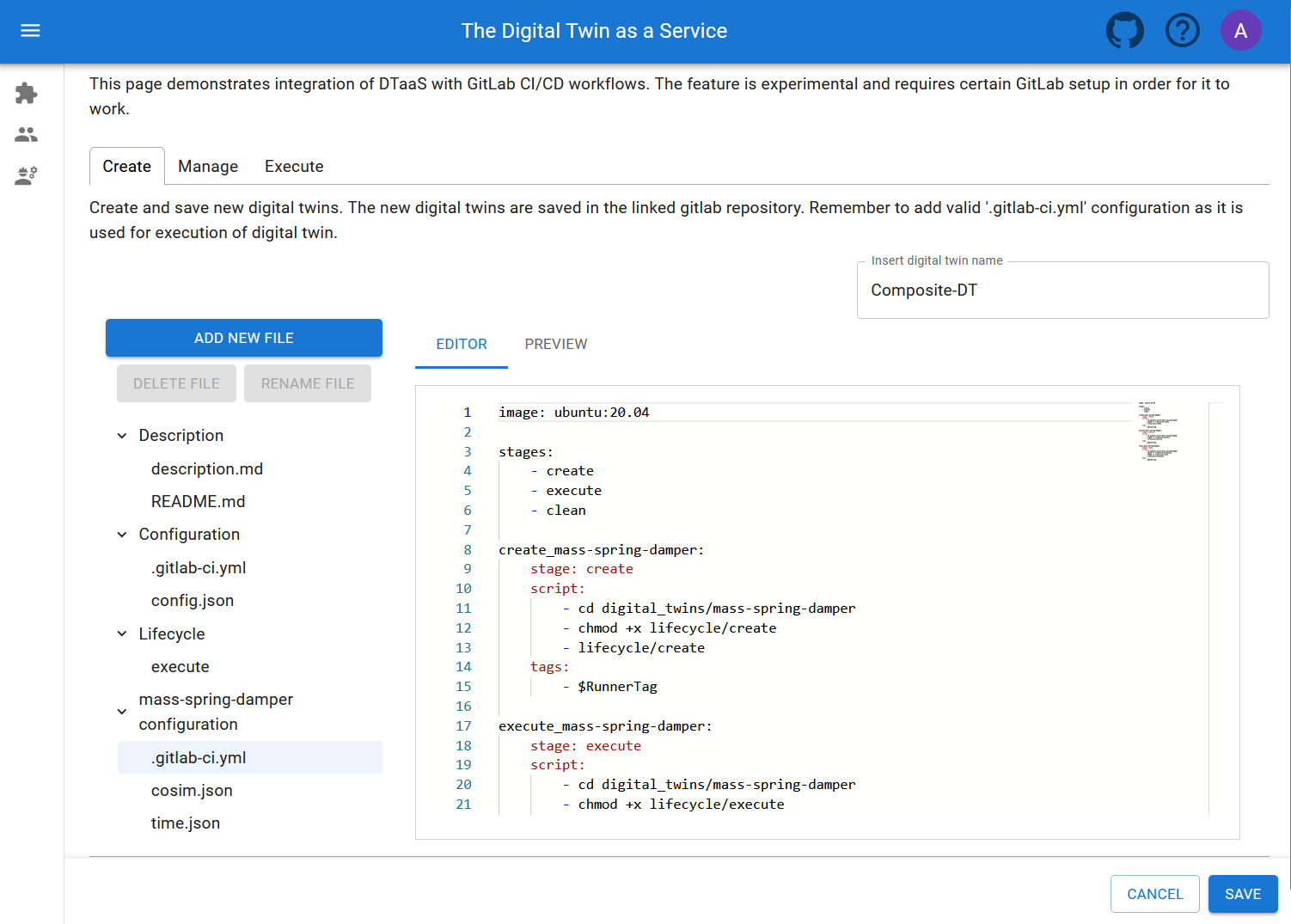Click the Add New File button
This screenshot has height=924, width=1291.
(244, 338)
